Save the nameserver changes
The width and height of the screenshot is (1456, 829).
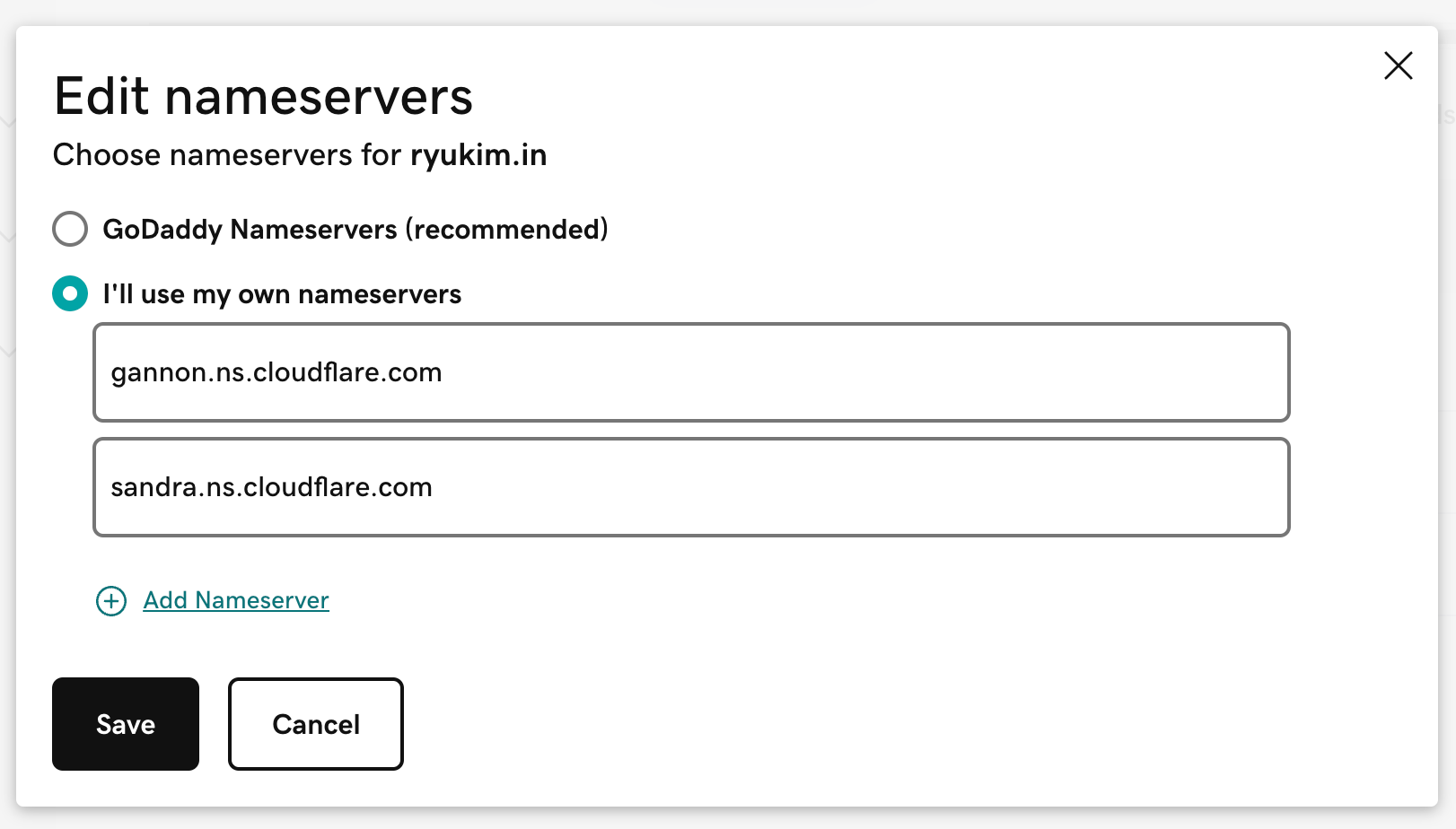pyautogui.click(x=126, y=724)
